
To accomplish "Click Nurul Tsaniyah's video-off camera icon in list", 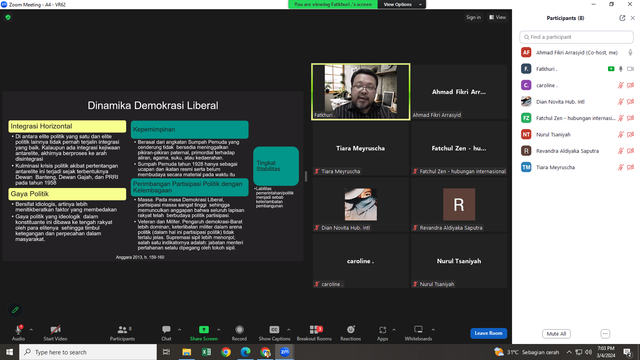I will coord(631,134).
